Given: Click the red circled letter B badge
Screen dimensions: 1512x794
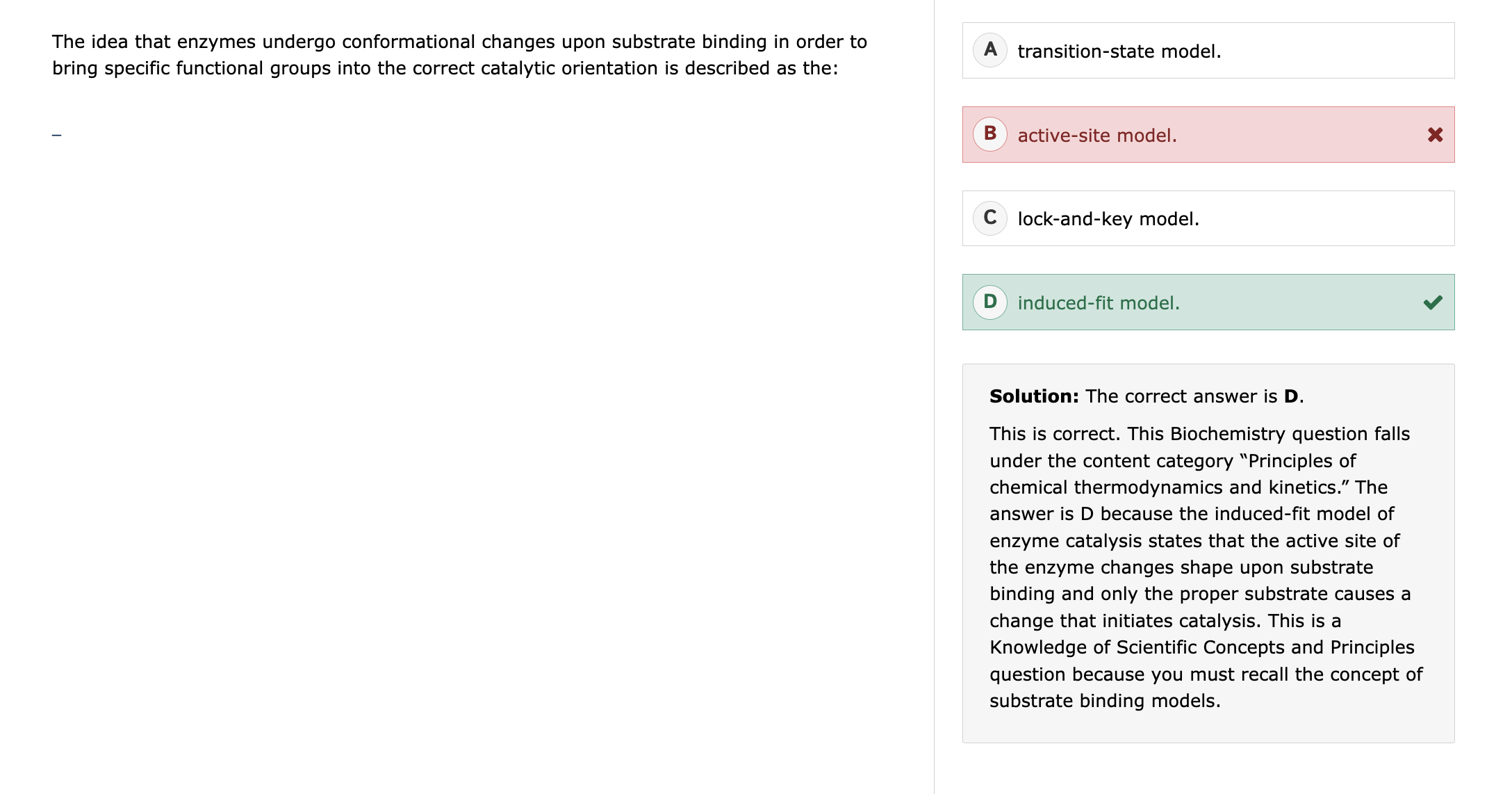Looking at the screenshot, I should point(990,134).
